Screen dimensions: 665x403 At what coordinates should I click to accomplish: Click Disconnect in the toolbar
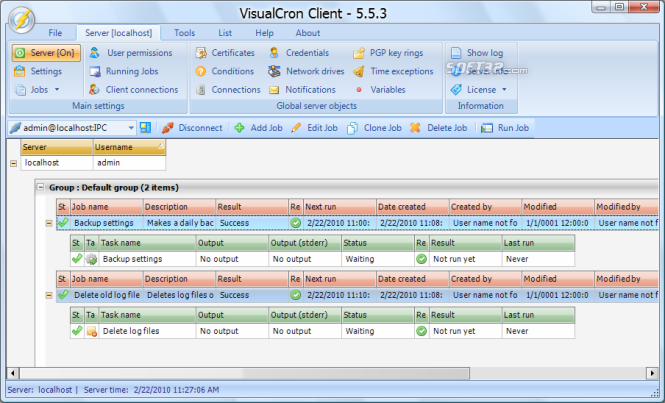(x=192, y=128)
